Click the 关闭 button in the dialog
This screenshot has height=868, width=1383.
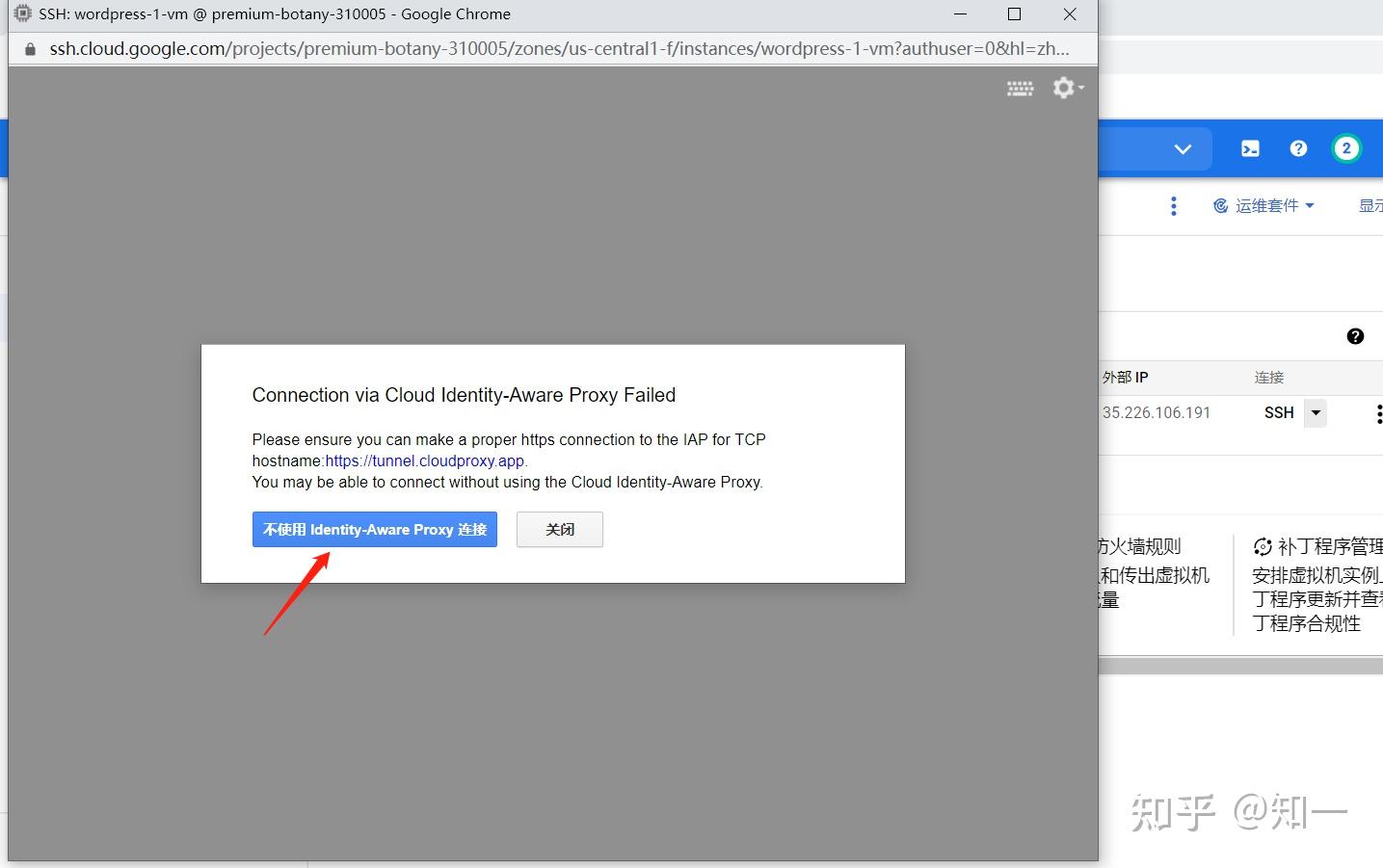tap(560, 529)
